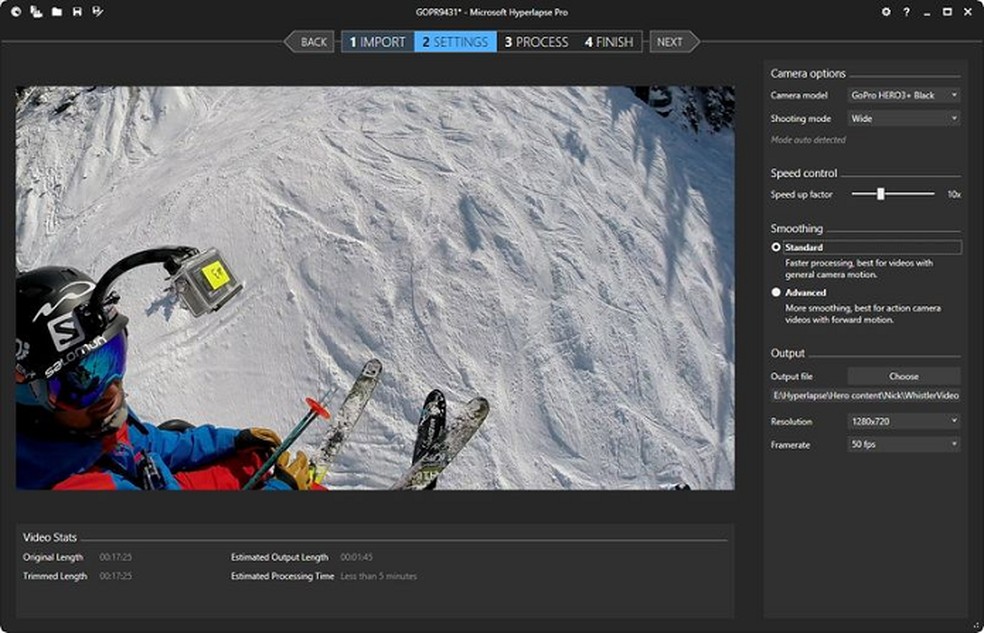This screenshot has height=633, width=984.
Task: Change the Shooting mode from Wide
Action: click(902, 118)
